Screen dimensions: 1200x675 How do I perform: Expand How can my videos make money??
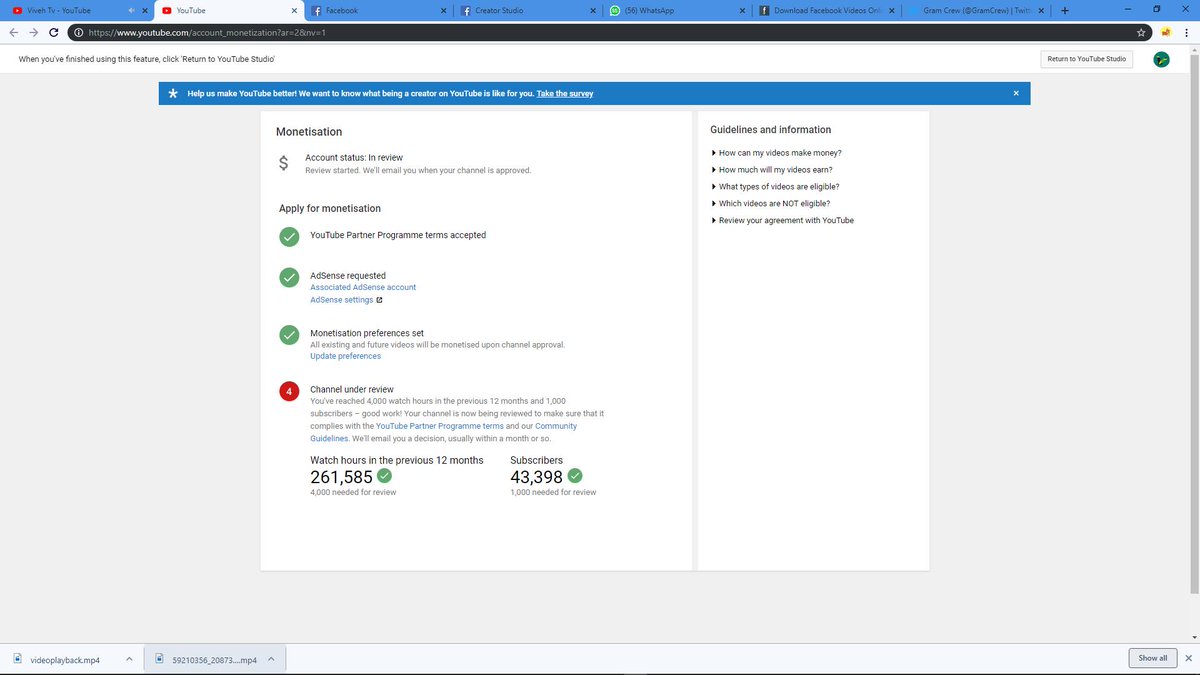tap(776, 153)
